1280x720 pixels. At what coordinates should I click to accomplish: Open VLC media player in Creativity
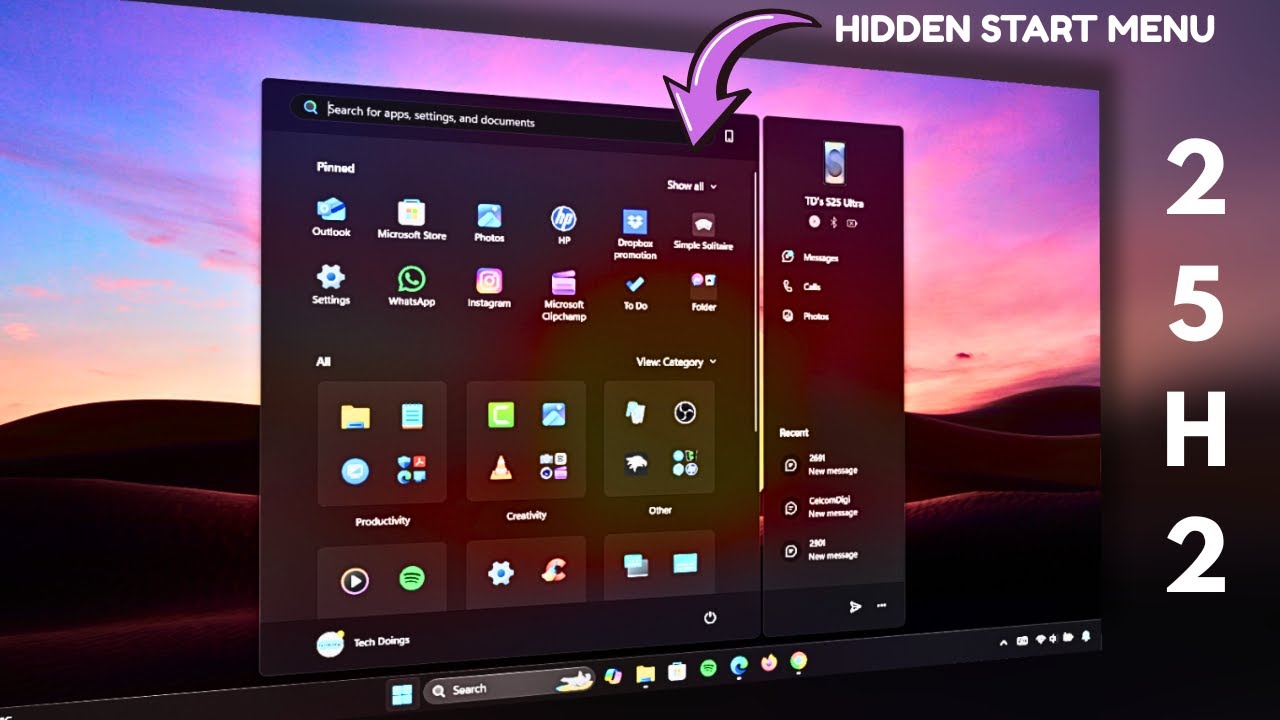(x=499, y=467)
